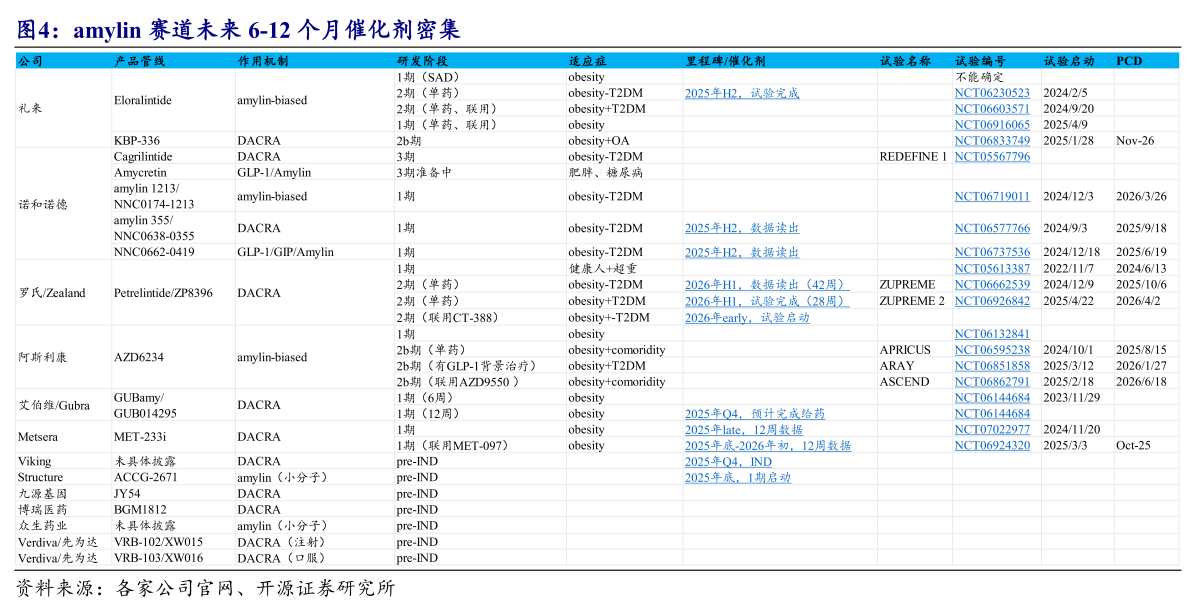Open KBP-336 trial link NCT06833749
The width and height of the screenshot is (1196, 613).
click(992, 141)
